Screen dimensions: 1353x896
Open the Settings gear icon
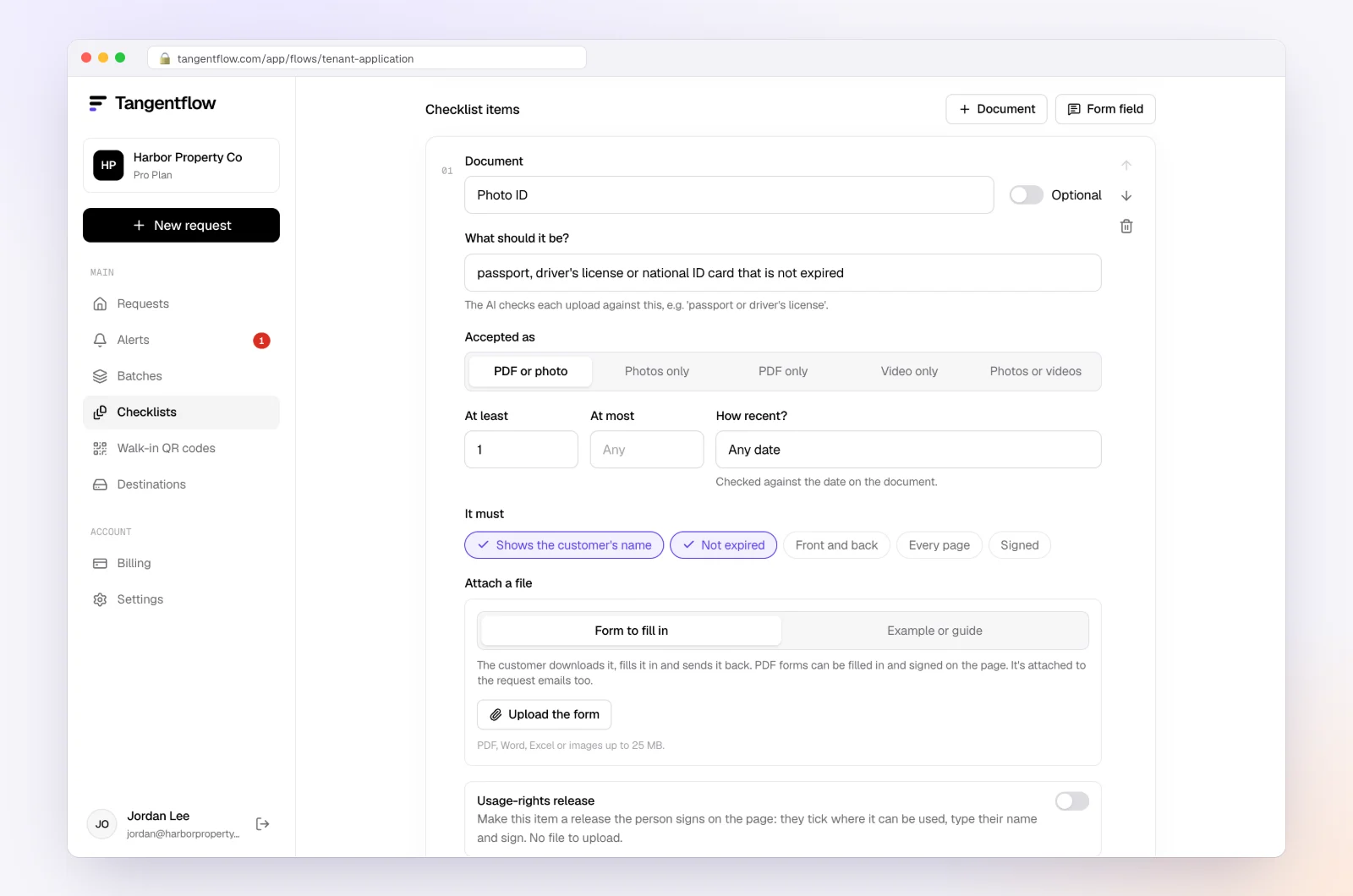[100, 599]
